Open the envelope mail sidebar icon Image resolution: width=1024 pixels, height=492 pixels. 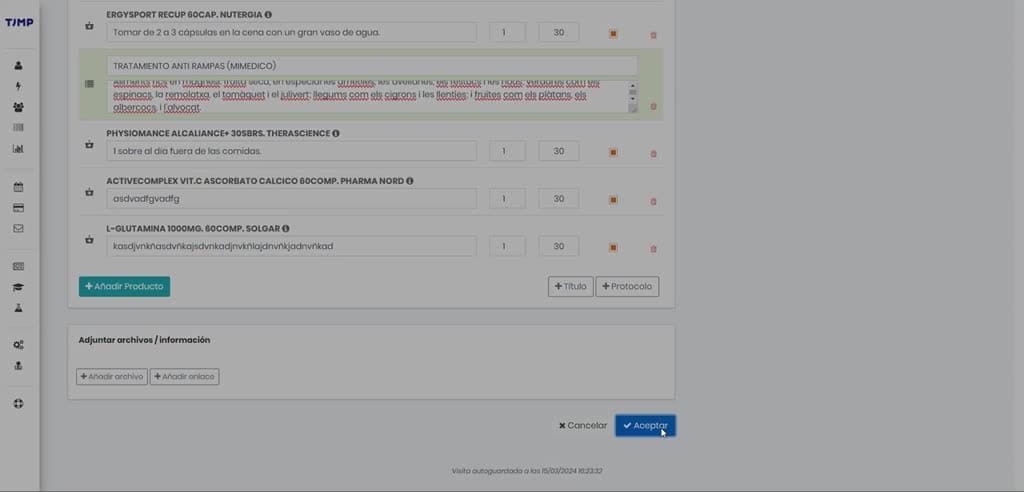(18, 229)
